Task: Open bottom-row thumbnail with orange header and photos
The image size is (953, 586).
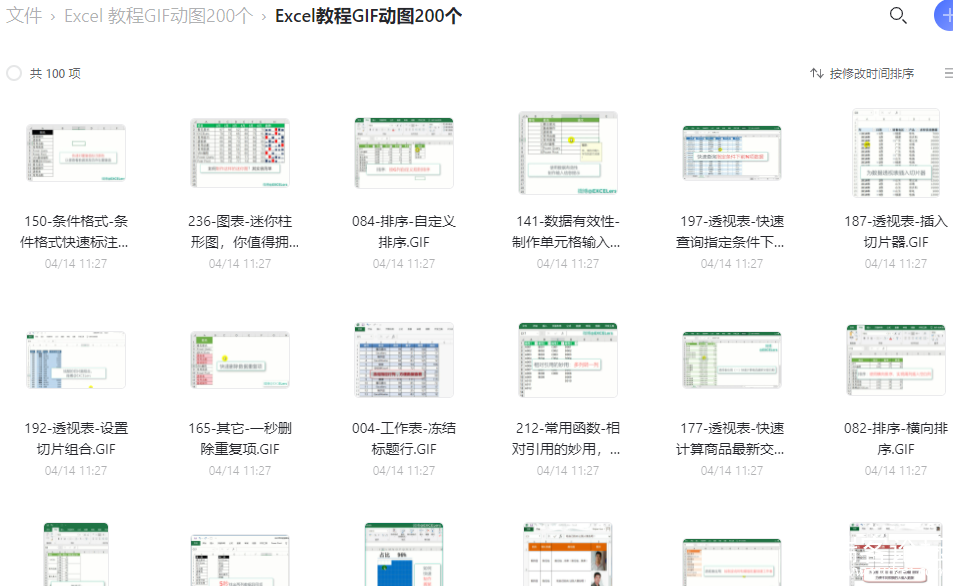Action: (568, 554)
